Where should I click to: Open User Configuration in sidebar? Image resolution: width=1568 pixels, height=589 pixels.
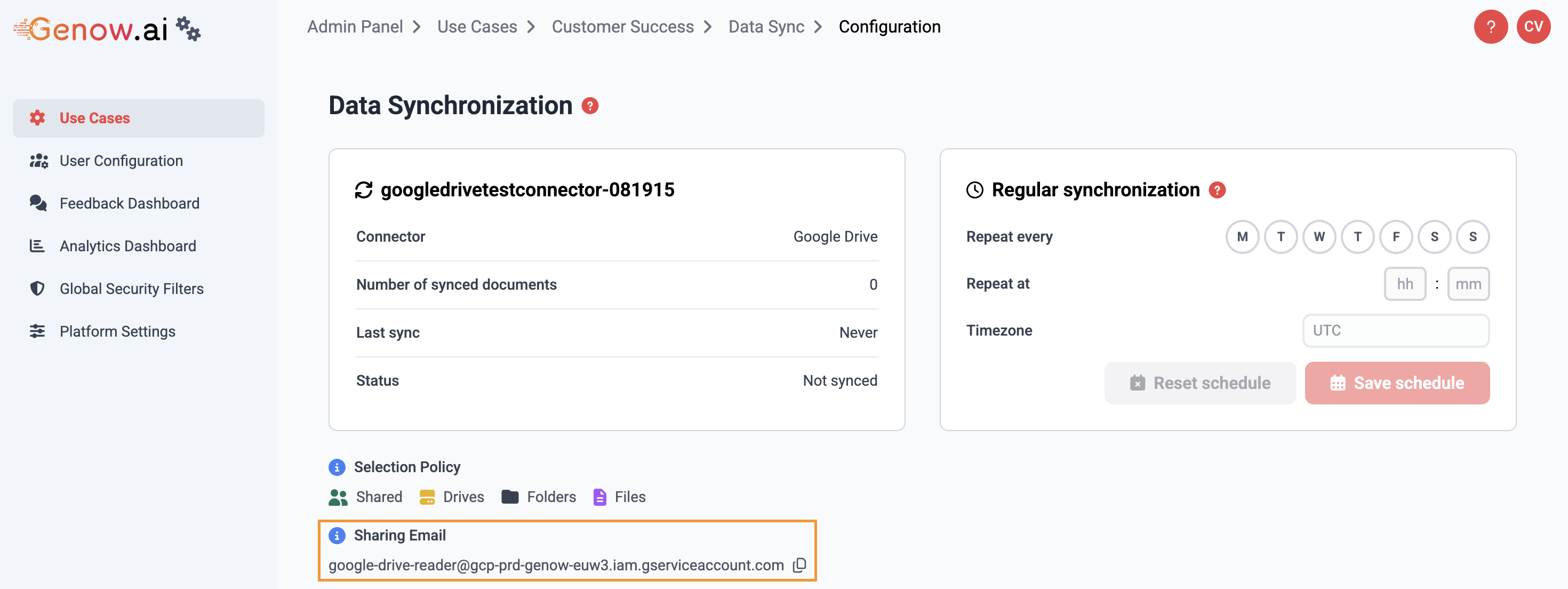click(121, 161)
